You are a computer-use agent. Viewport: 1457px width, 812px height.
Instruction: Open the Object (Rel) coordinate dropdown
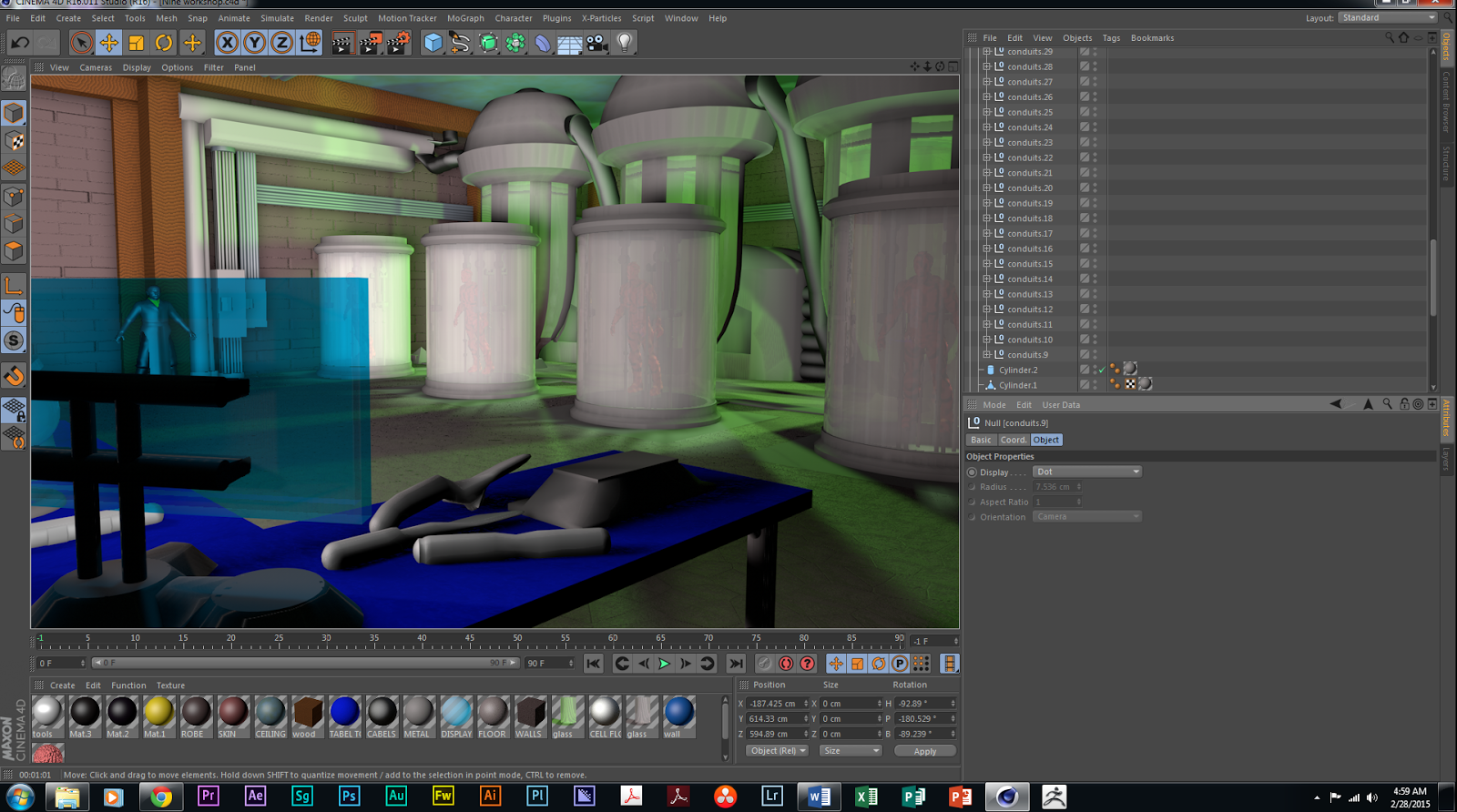tap(777, 751)
